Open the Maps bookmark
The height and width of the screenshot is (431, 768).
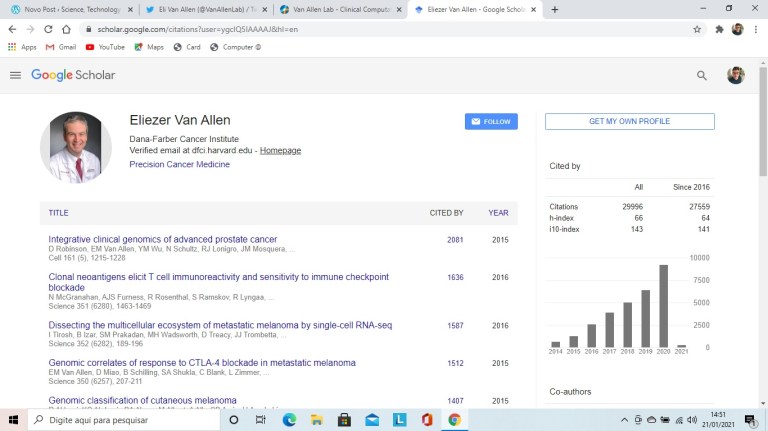coord(149,47)
